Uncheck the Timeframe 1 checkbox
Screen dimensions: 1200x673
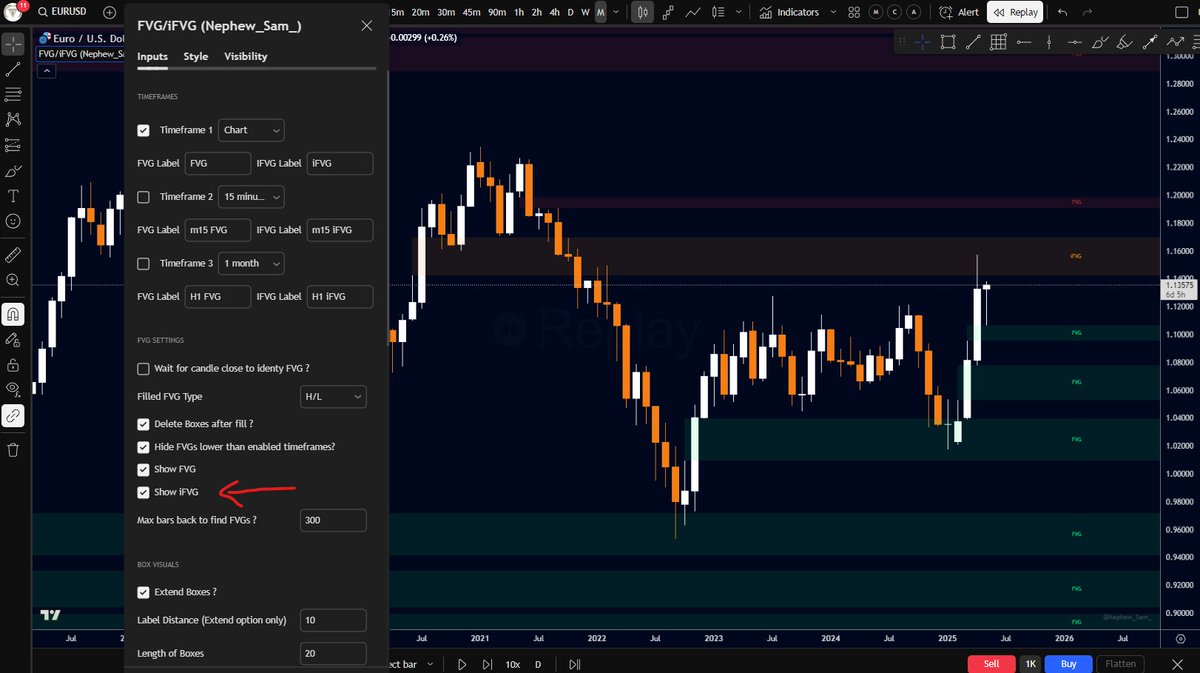143,130
